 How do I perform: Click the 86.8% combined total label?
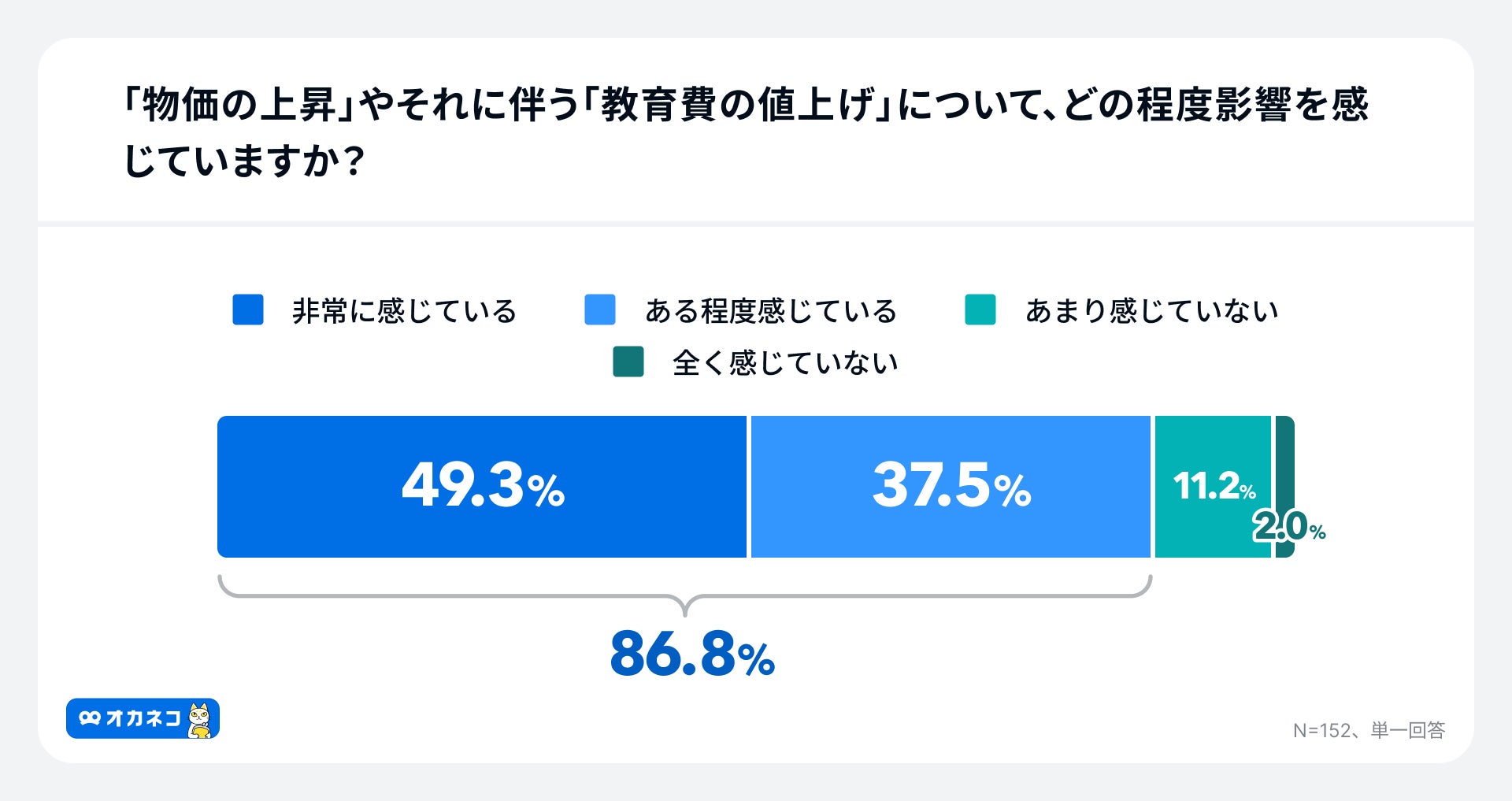click(692, 655)
